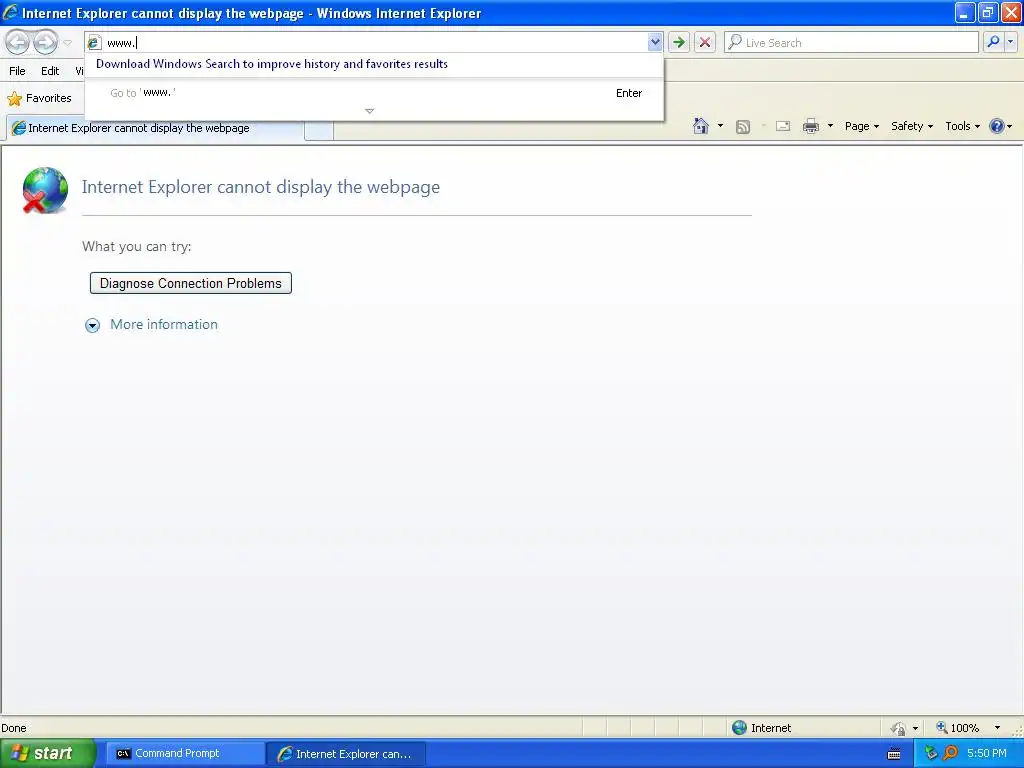Click the Internet security zone indicator
Image resolution: width=1024 pixels, height=768 pixels.
[761, 728]
